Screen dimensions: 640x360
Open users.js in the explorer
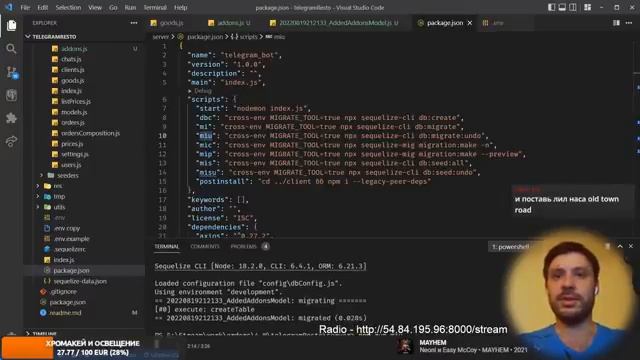[71, 165]
